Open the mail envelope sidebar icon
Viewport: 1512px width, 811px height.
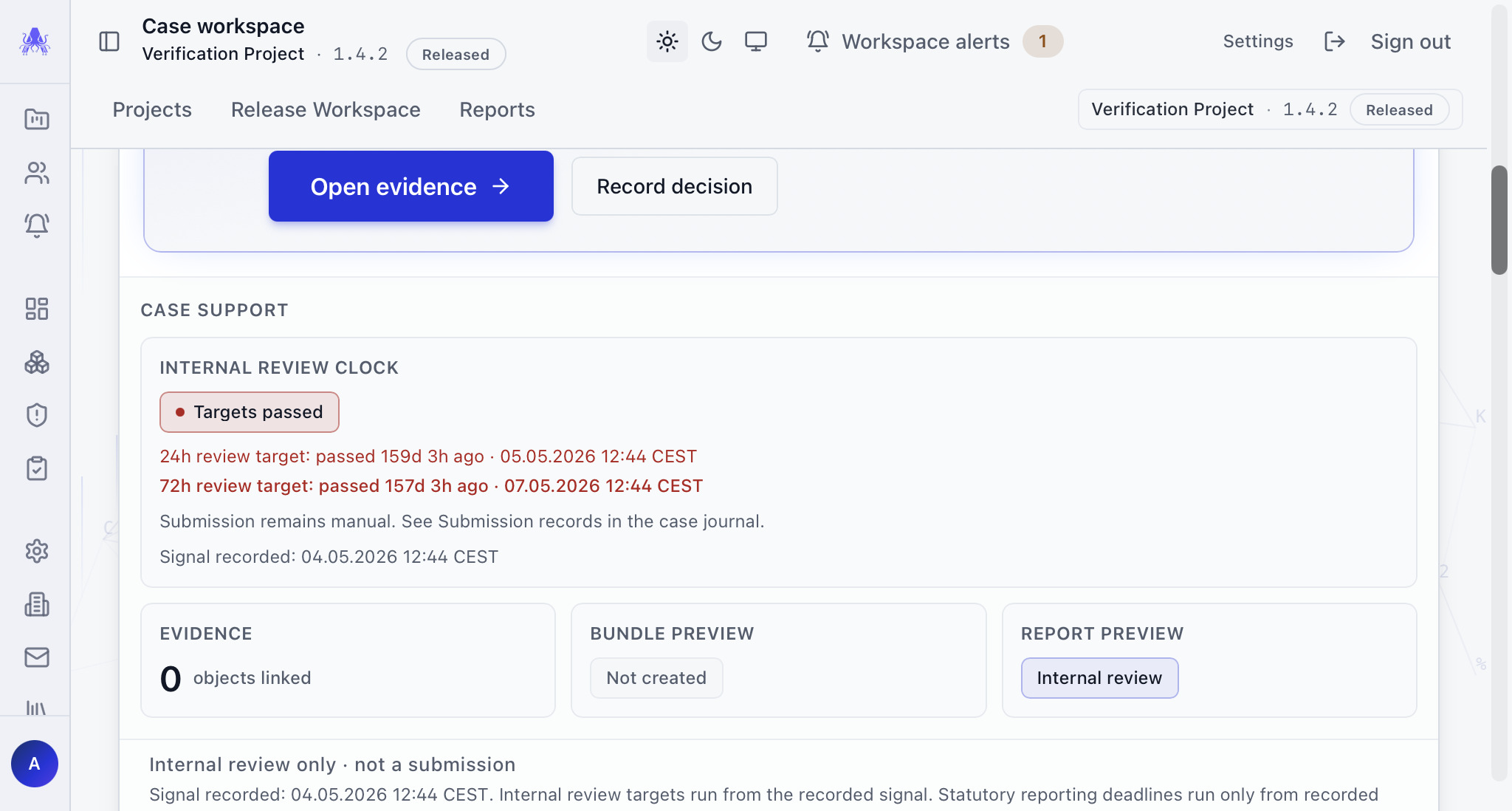tap(36, 657)
